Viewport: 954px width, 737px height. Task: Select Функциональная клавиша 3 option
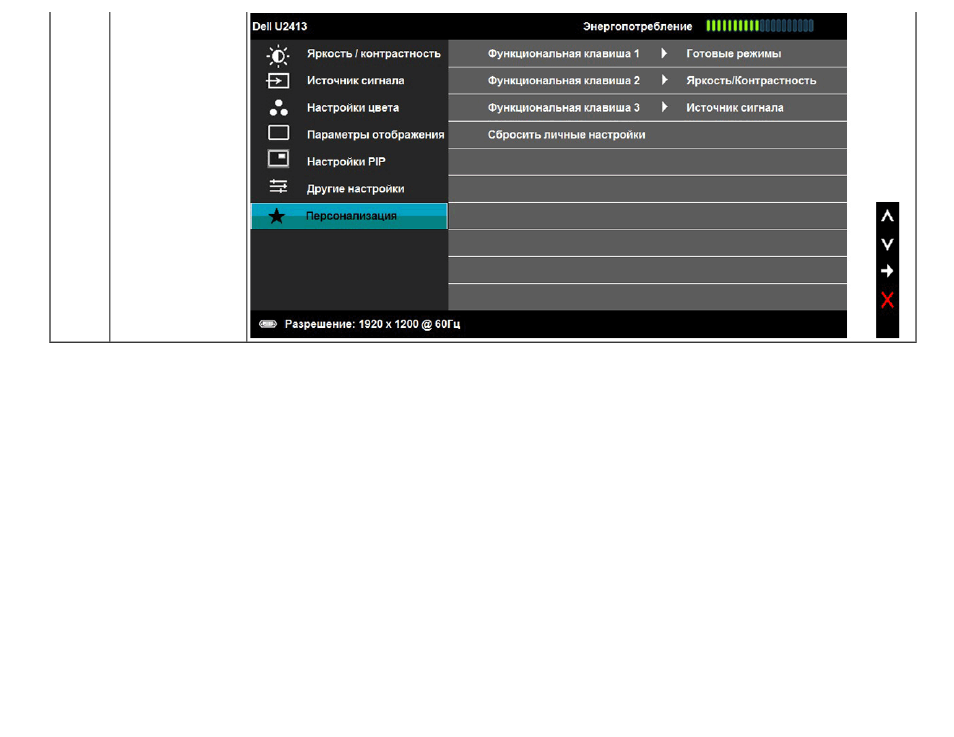click(x=563, y=108)
